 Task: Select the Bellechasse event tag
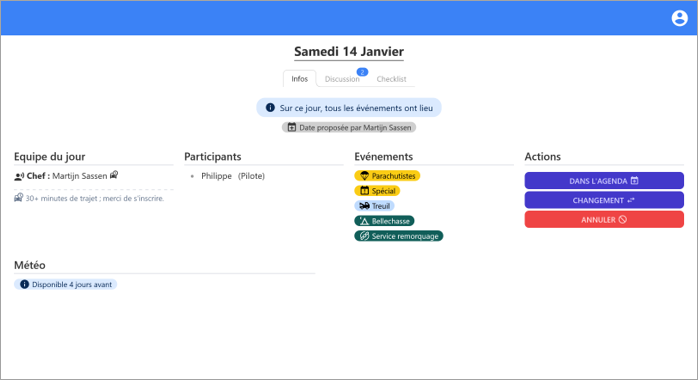click(x=384, y=221)
